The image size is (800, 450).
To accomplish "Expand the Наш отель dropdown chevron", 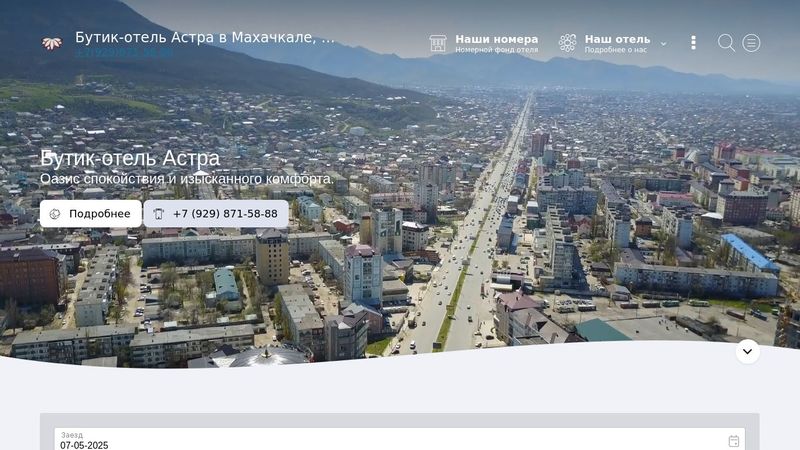I will (663, 44).
